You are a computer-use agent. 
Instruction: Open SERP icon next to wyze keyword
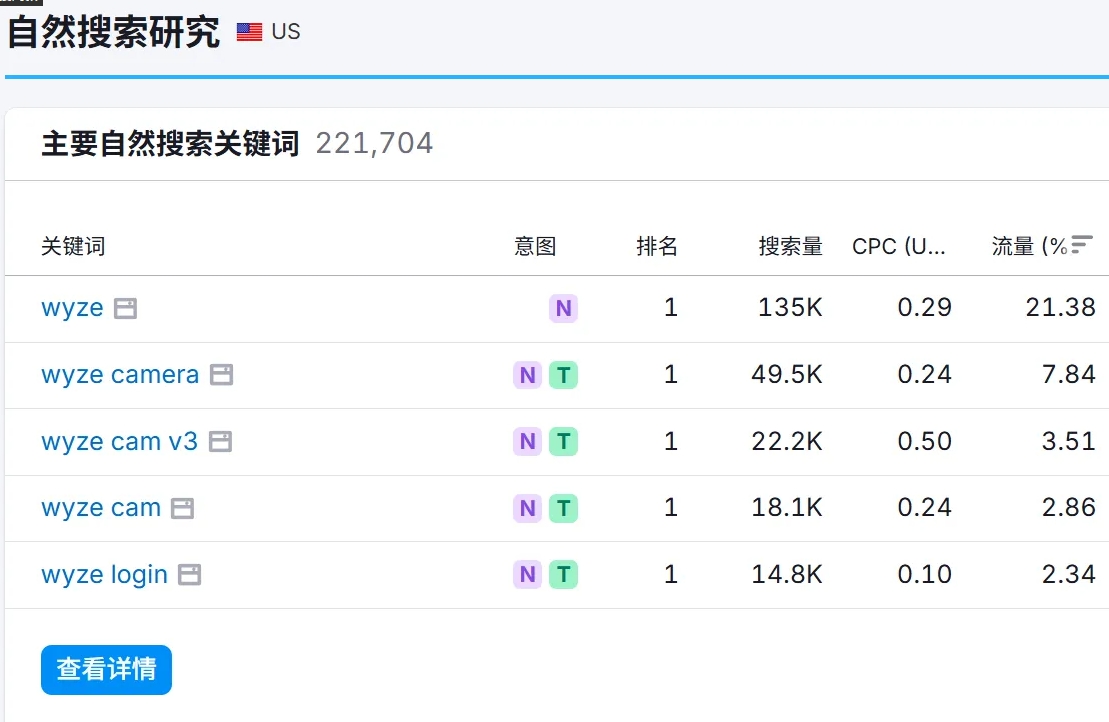[125, 308]
